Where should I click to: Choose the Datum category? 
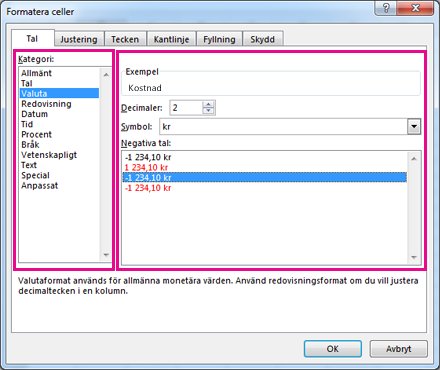pos(59,114)
